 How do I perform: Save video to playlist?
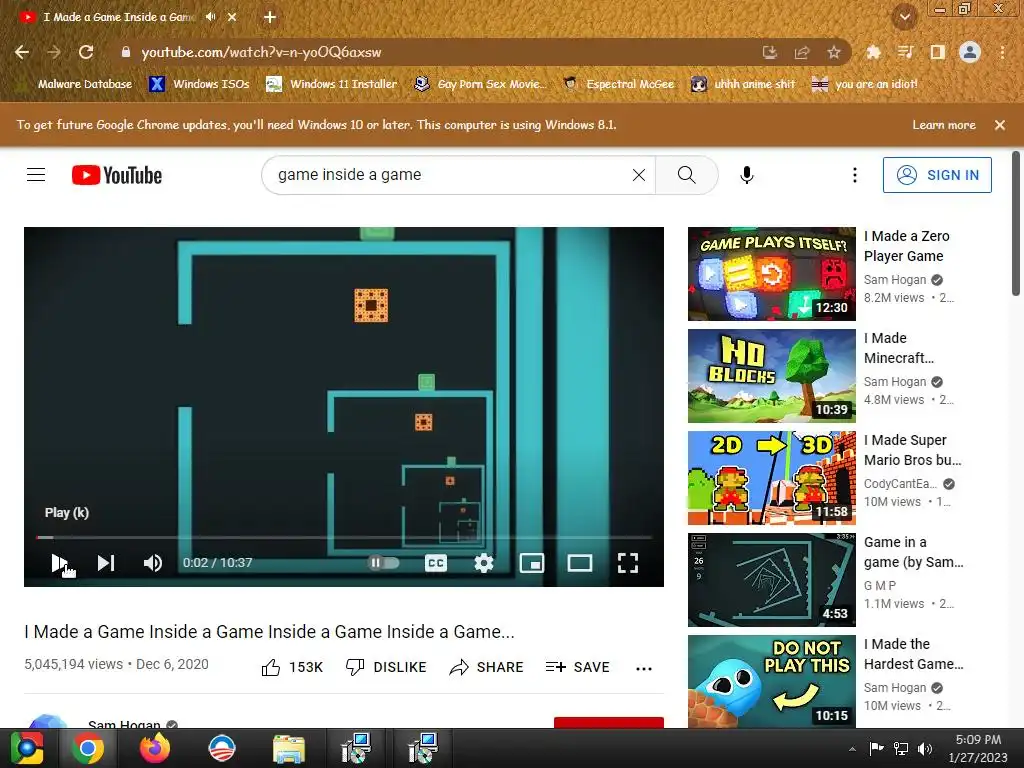click(578, 667)
